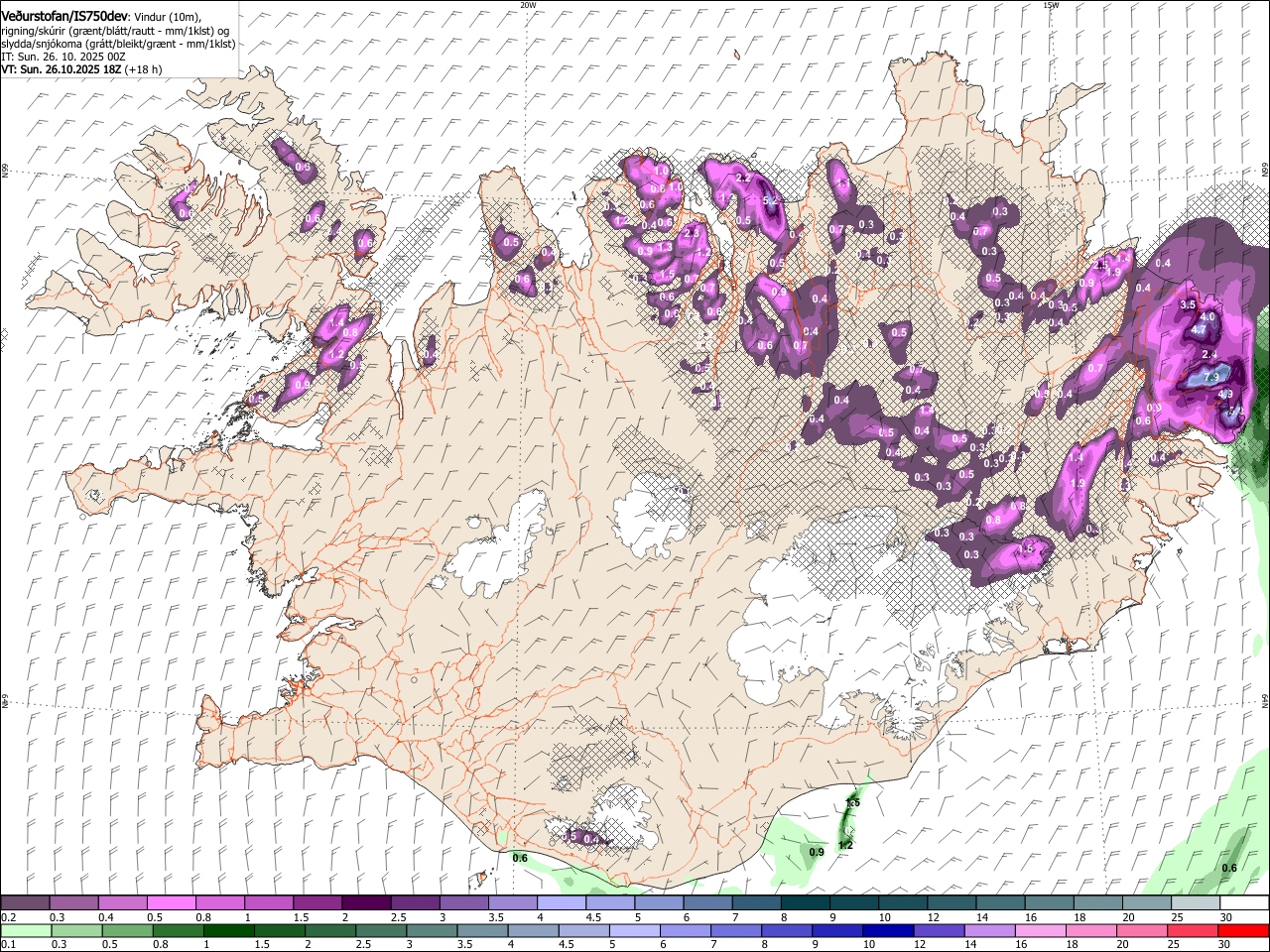Viewport: 1270px width, 952px height.
Task: Pick the pale green swatch after 0.1 in the lower legend
Action: point(26,930)
